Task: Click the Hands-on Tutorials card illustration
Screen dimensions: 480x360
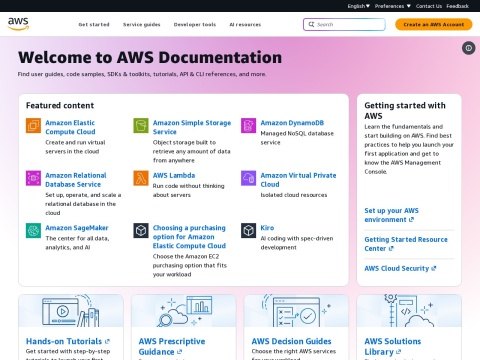Action: [71, 311]
